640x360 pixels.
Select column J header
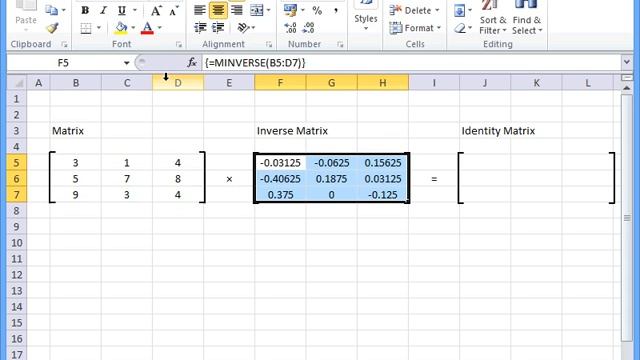tap(485, 83)
